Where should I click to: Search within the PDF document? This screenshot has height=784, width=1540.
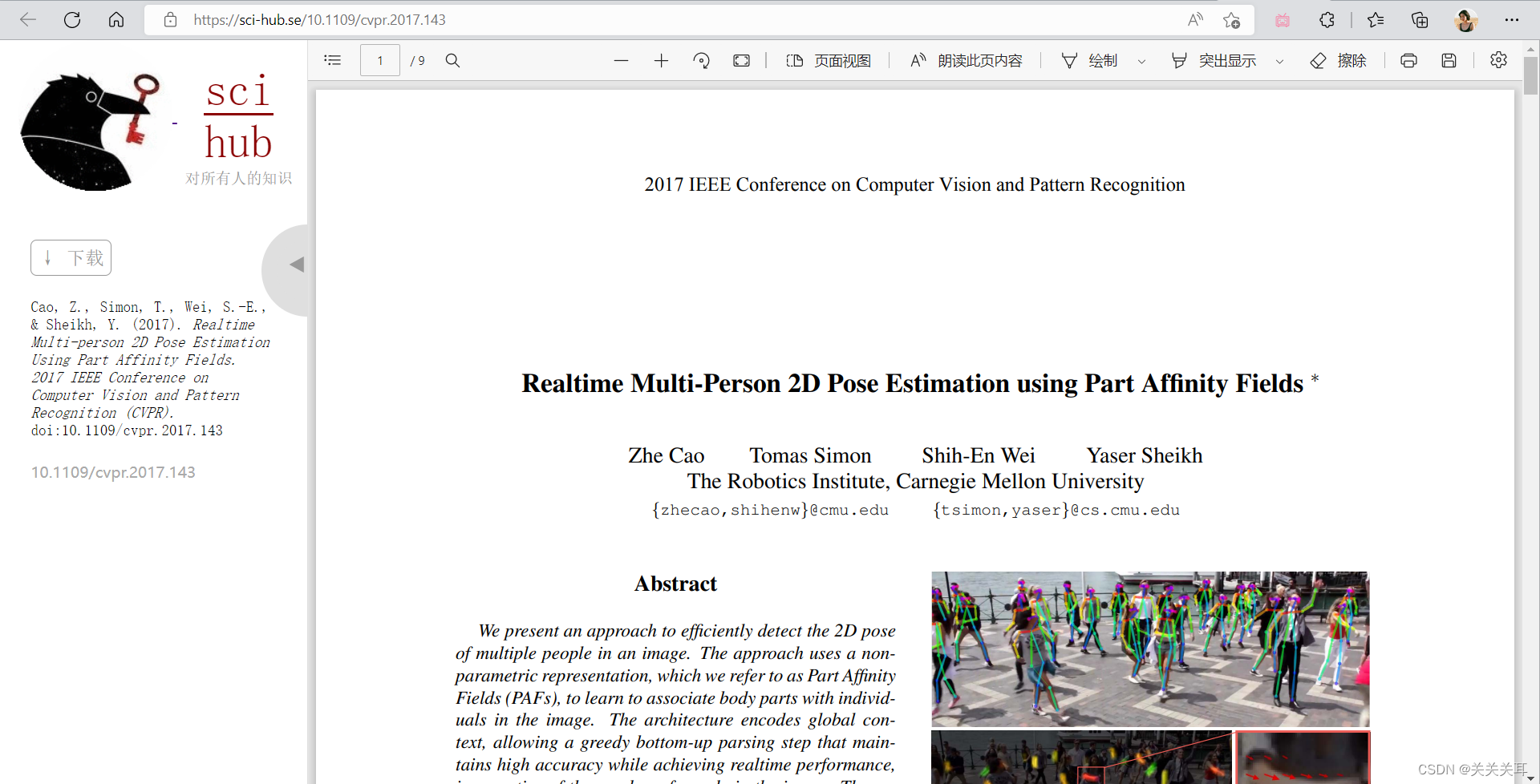pyautogui.click(x=452, y=60)
